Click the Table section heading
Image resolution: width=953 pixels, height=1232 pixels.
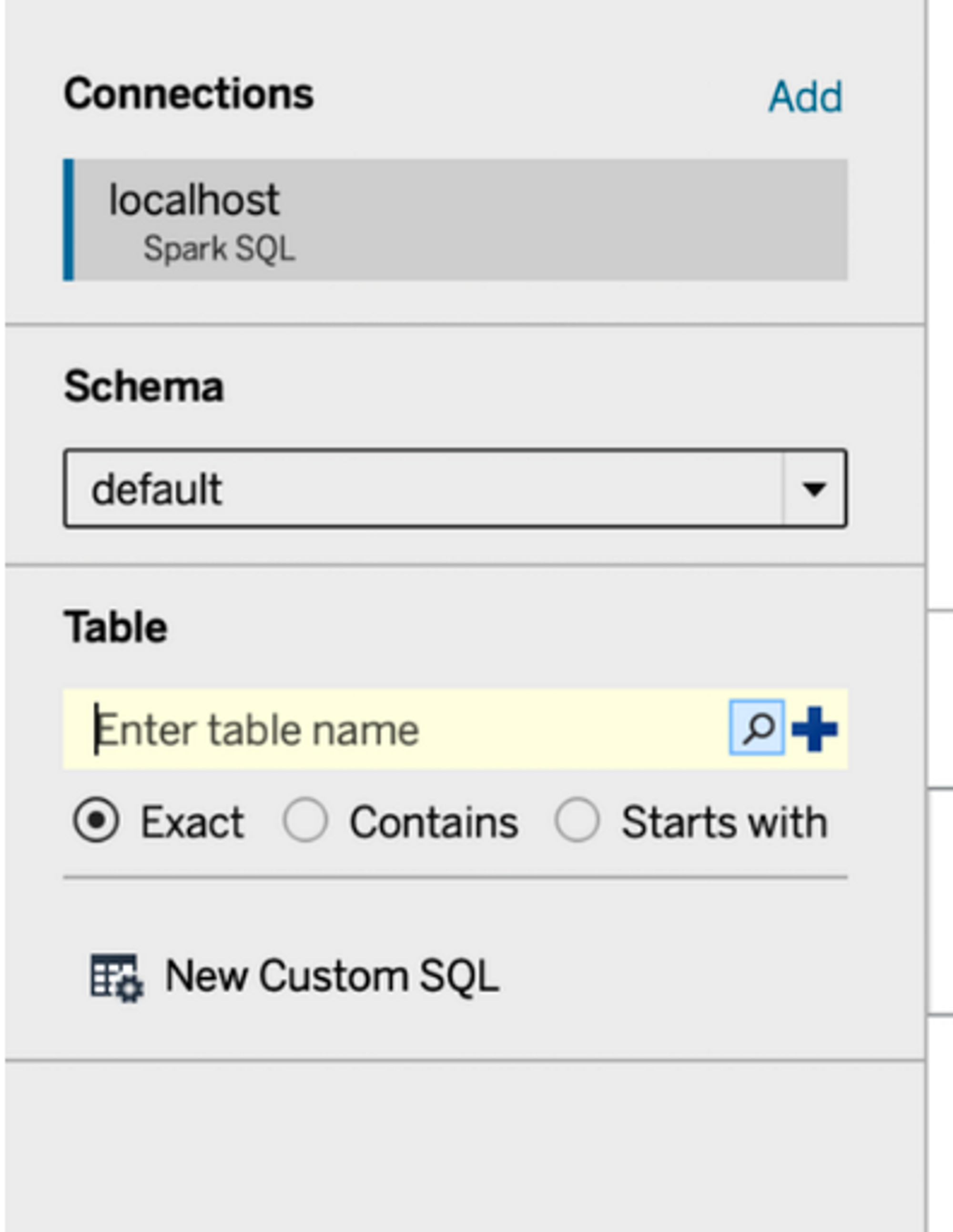pos(116,626)
